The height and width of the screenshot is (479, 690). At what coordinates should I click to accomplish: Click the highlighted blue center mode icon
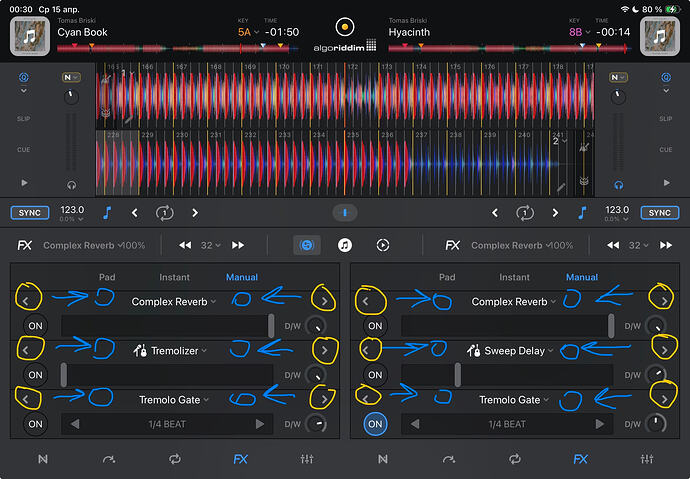click(x=307, y=245)
